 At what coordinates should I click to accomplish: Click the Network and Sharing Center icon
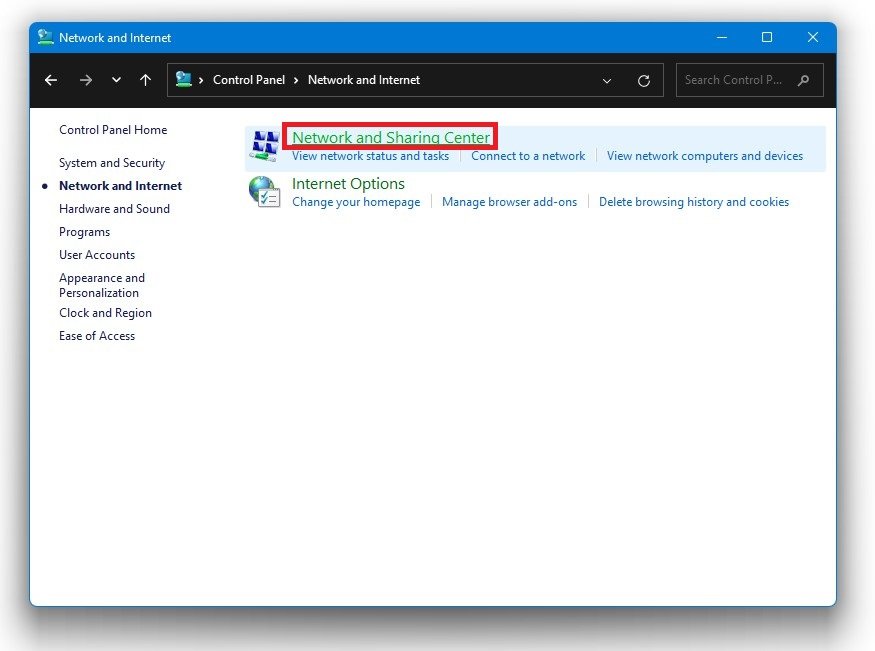(265, 146)
